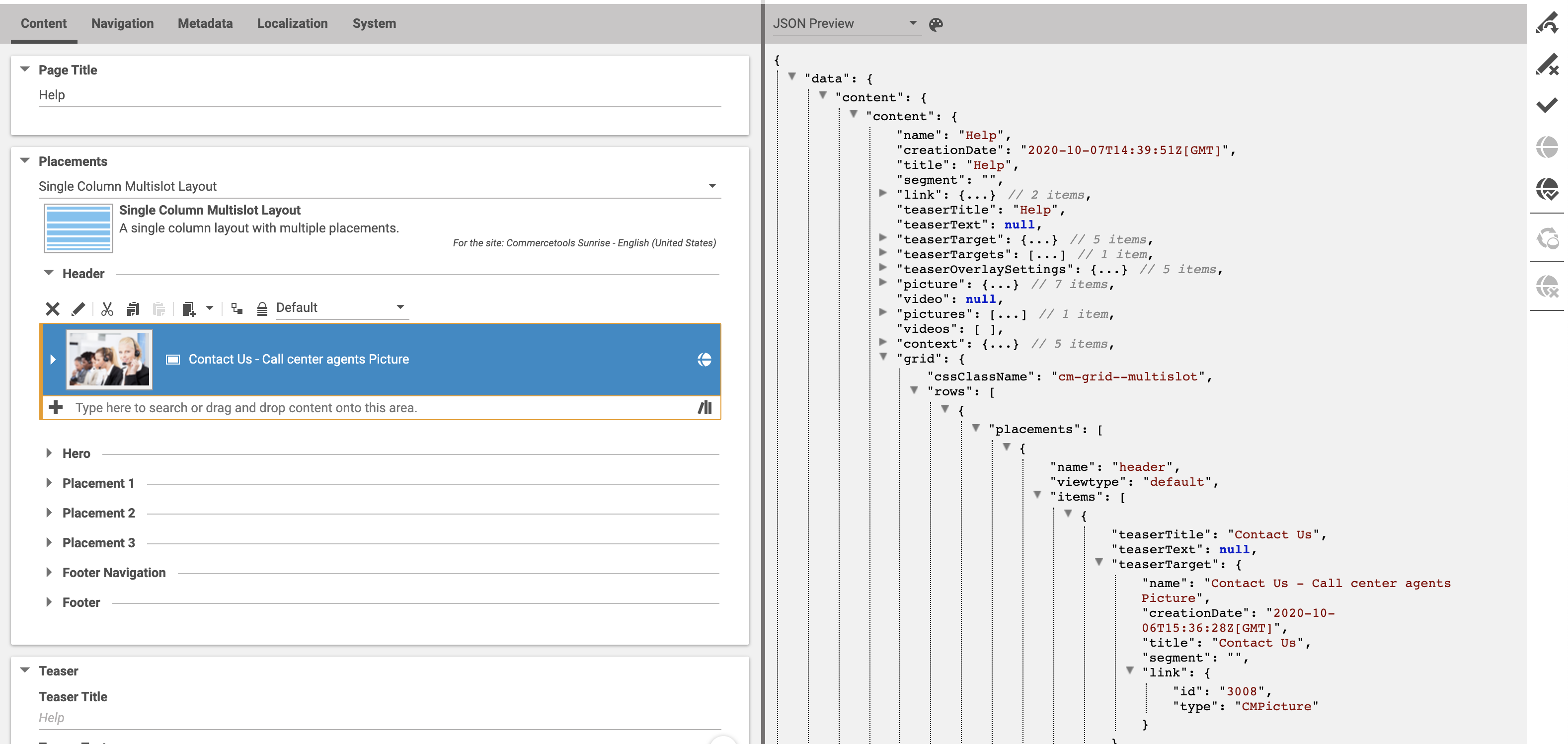Click the globe indicator on the Contact Us teaser row
This screenshot has width=1568, height=744.
705,359
